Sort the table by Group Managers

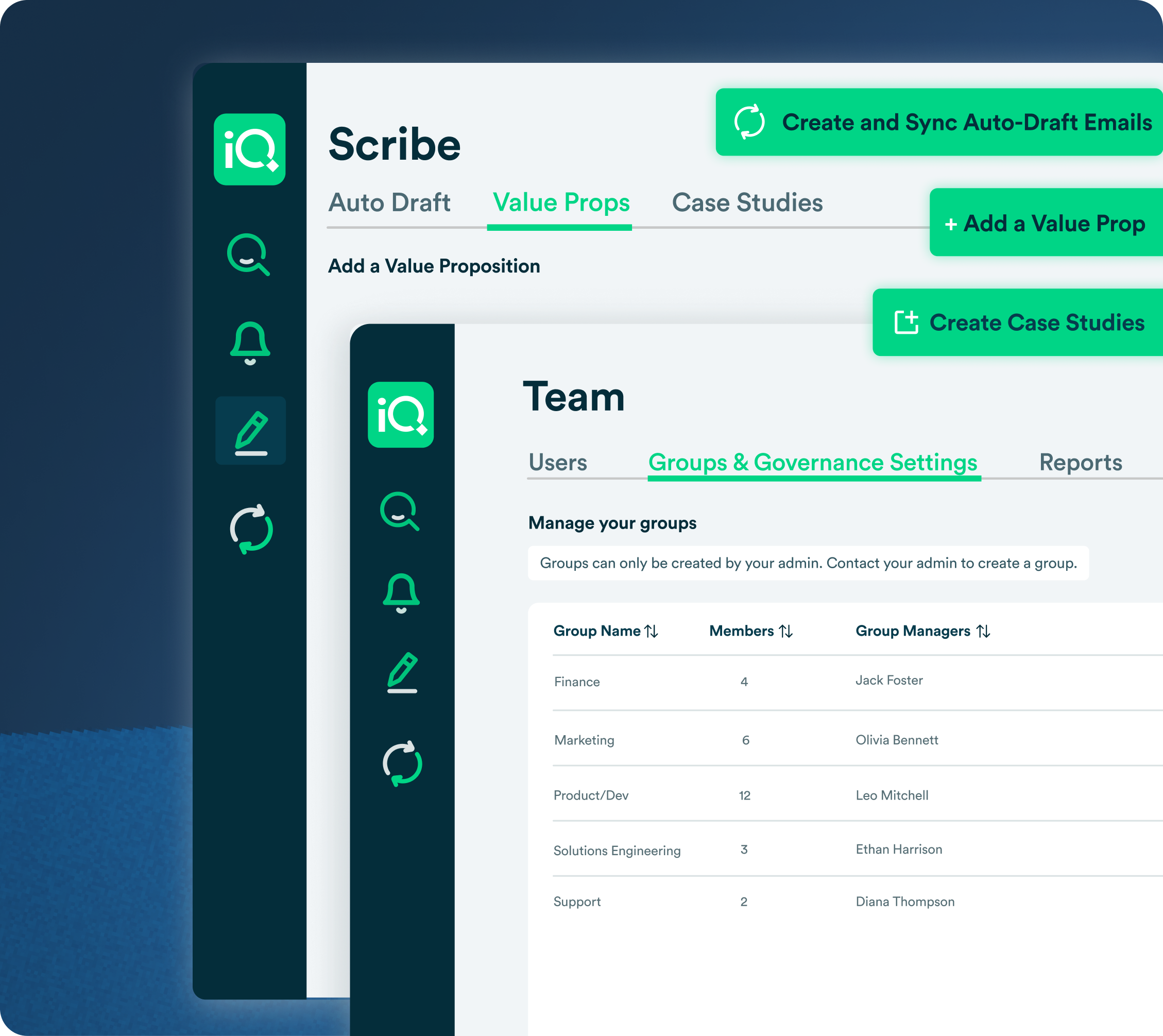click(x=983, y=631)
